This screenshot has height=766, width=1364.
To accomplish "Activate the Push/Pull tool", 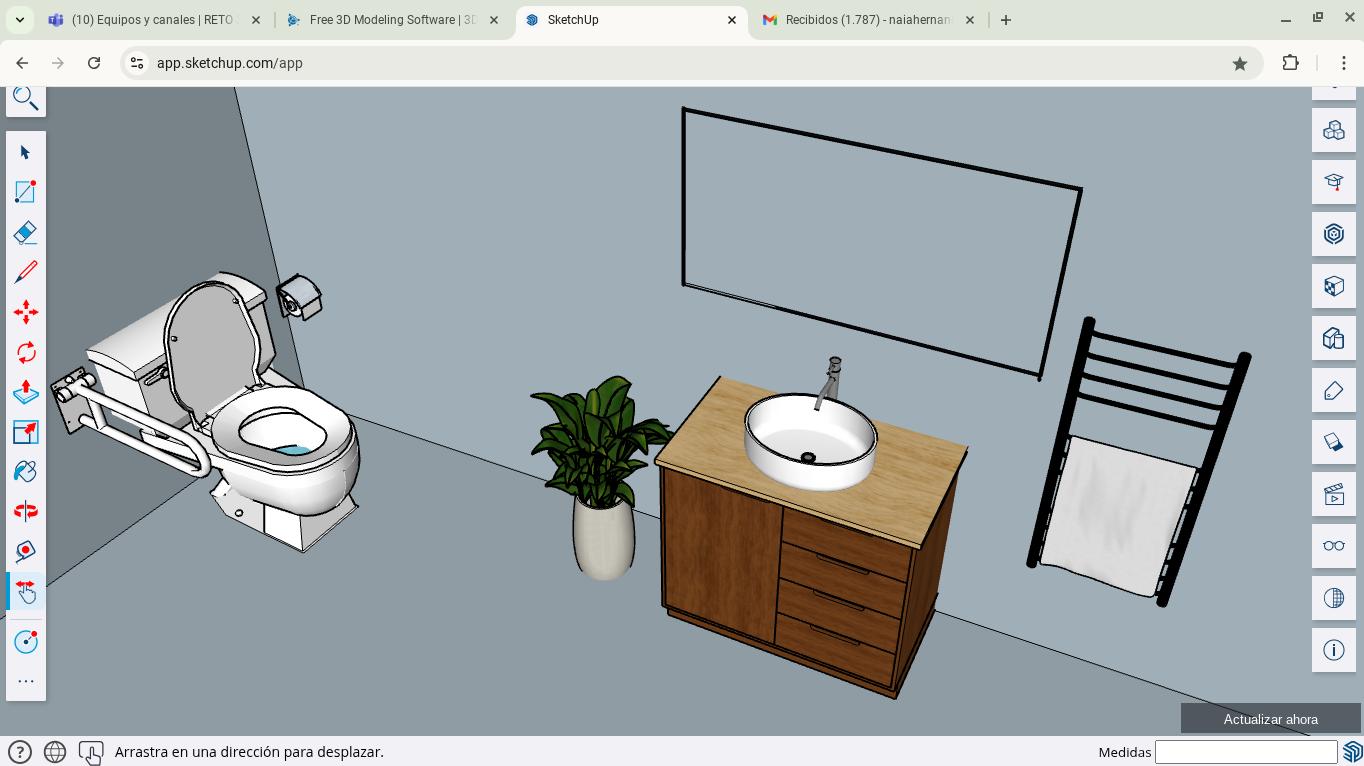I will (25, 392).
